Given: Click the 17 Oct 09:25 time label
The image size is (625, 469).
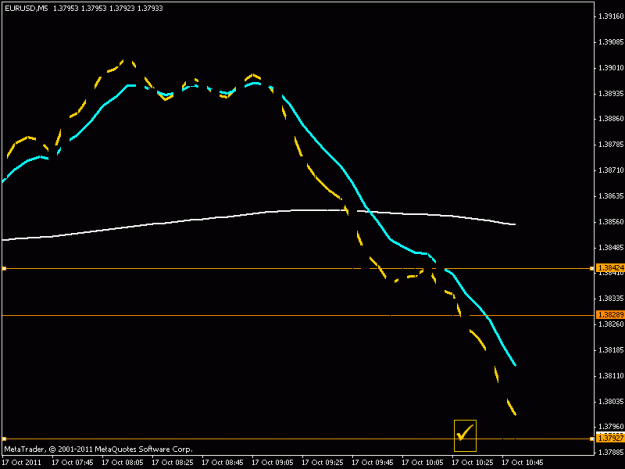Looking at the screenshot, I should point(322,463).
